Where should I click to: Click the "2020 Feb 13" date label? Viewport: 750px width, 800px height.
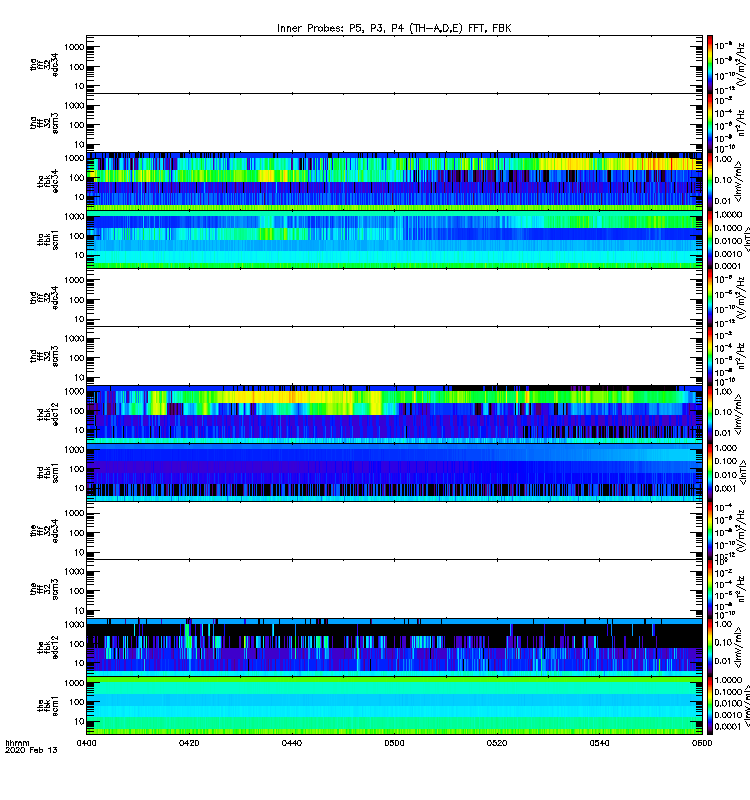pyautogui.click(x=31, y=750)
